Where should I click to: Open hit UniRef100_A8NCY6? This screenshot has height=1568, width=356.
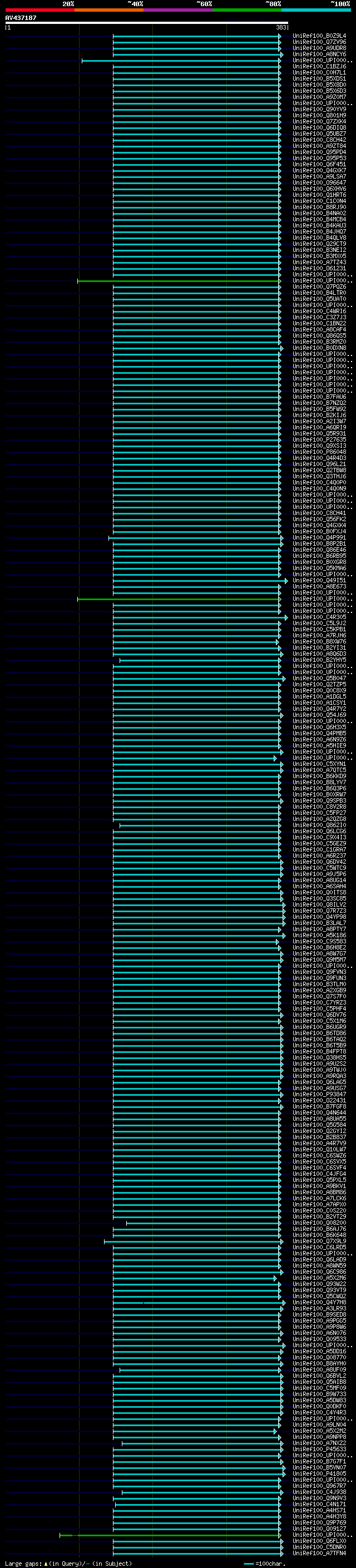click(x=319, y=54)
